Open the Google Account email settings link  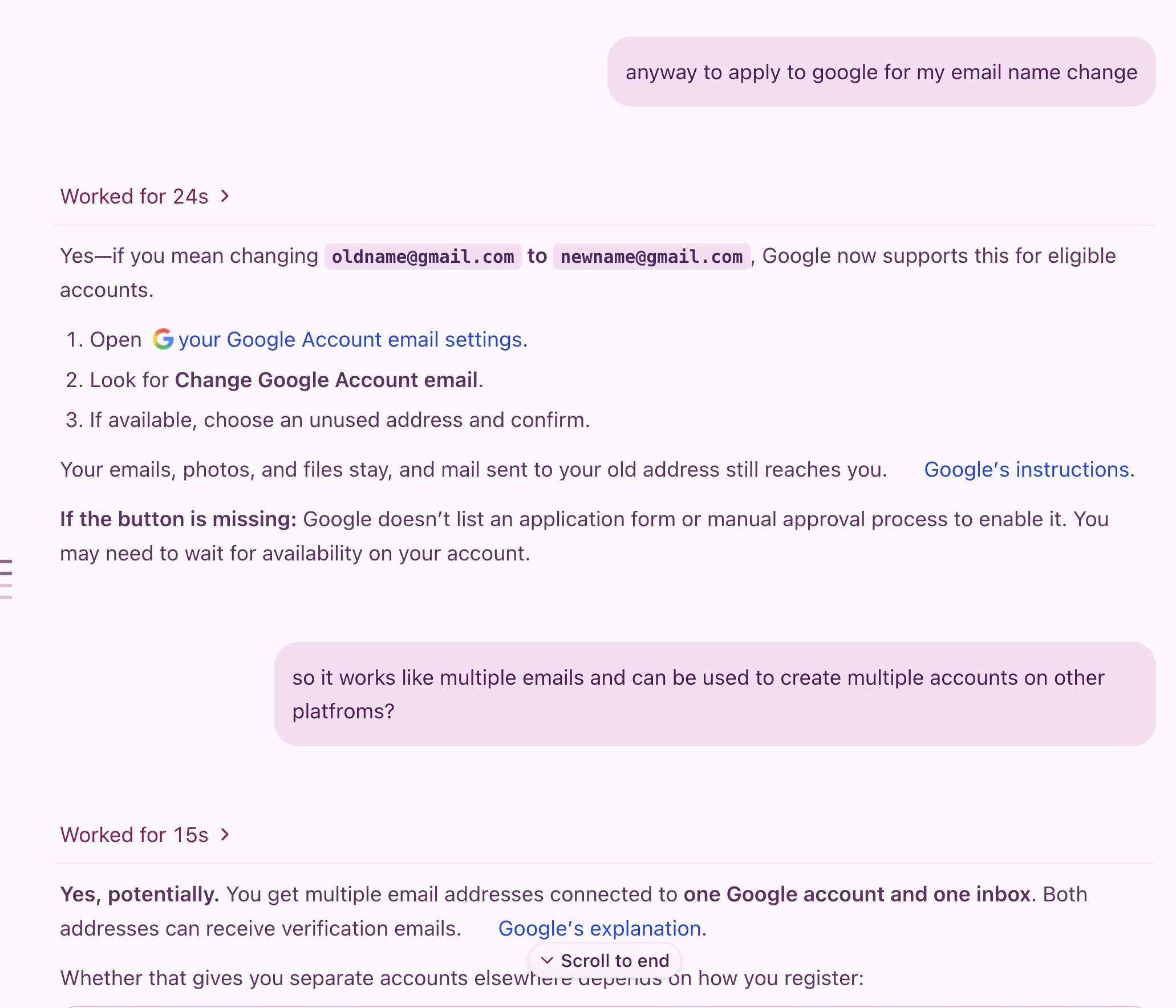[x=350, y=339]
